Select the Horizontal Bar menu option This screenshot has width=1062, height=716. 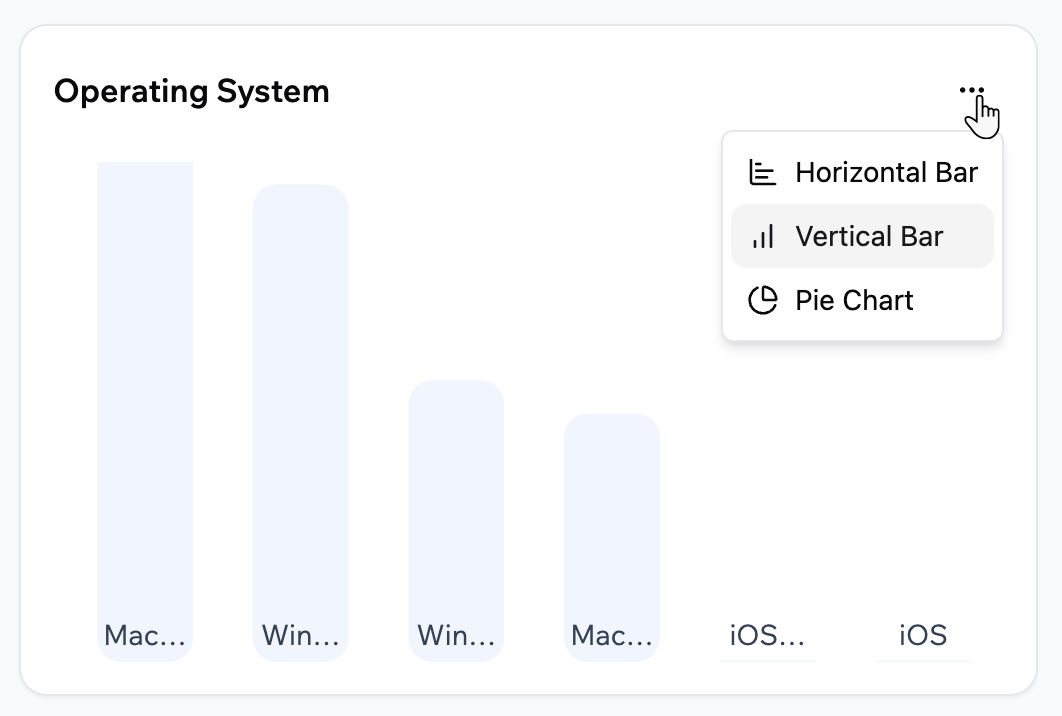(885, 172)
